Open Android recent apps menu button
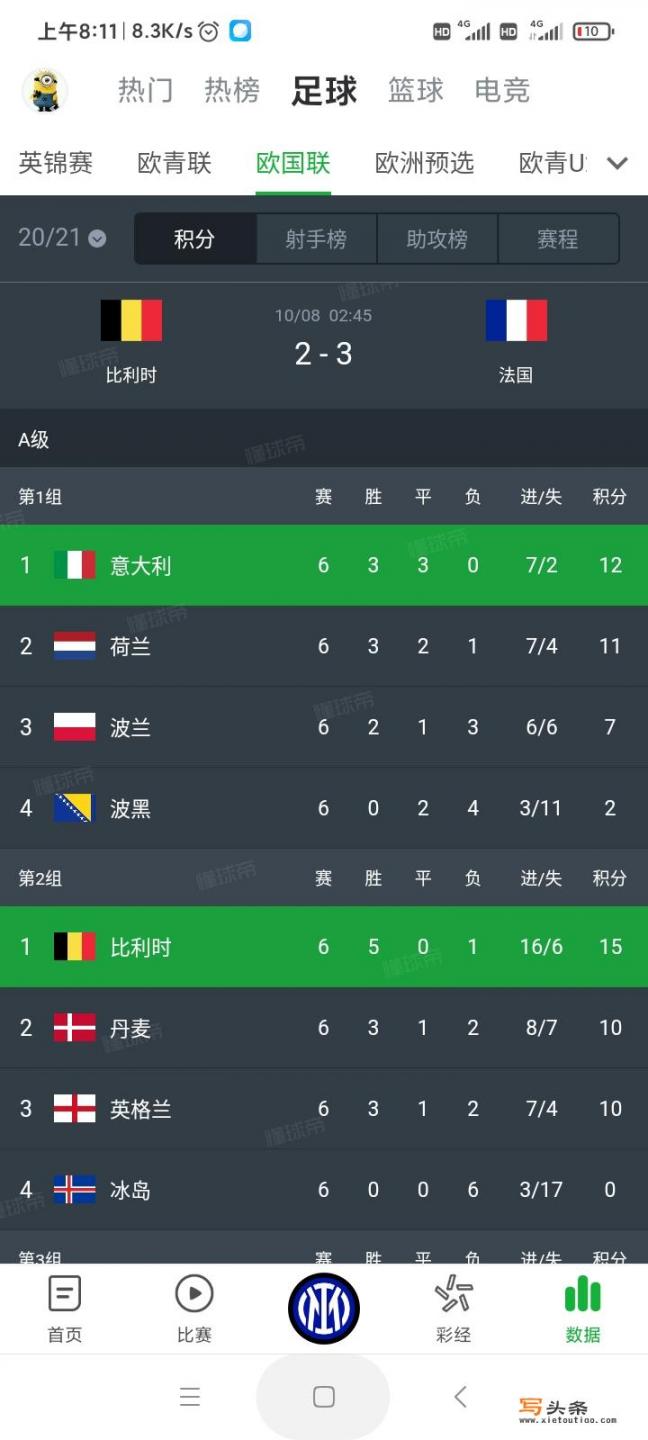The height and width of the screenshot is (1440, 648). point(189,1397)
